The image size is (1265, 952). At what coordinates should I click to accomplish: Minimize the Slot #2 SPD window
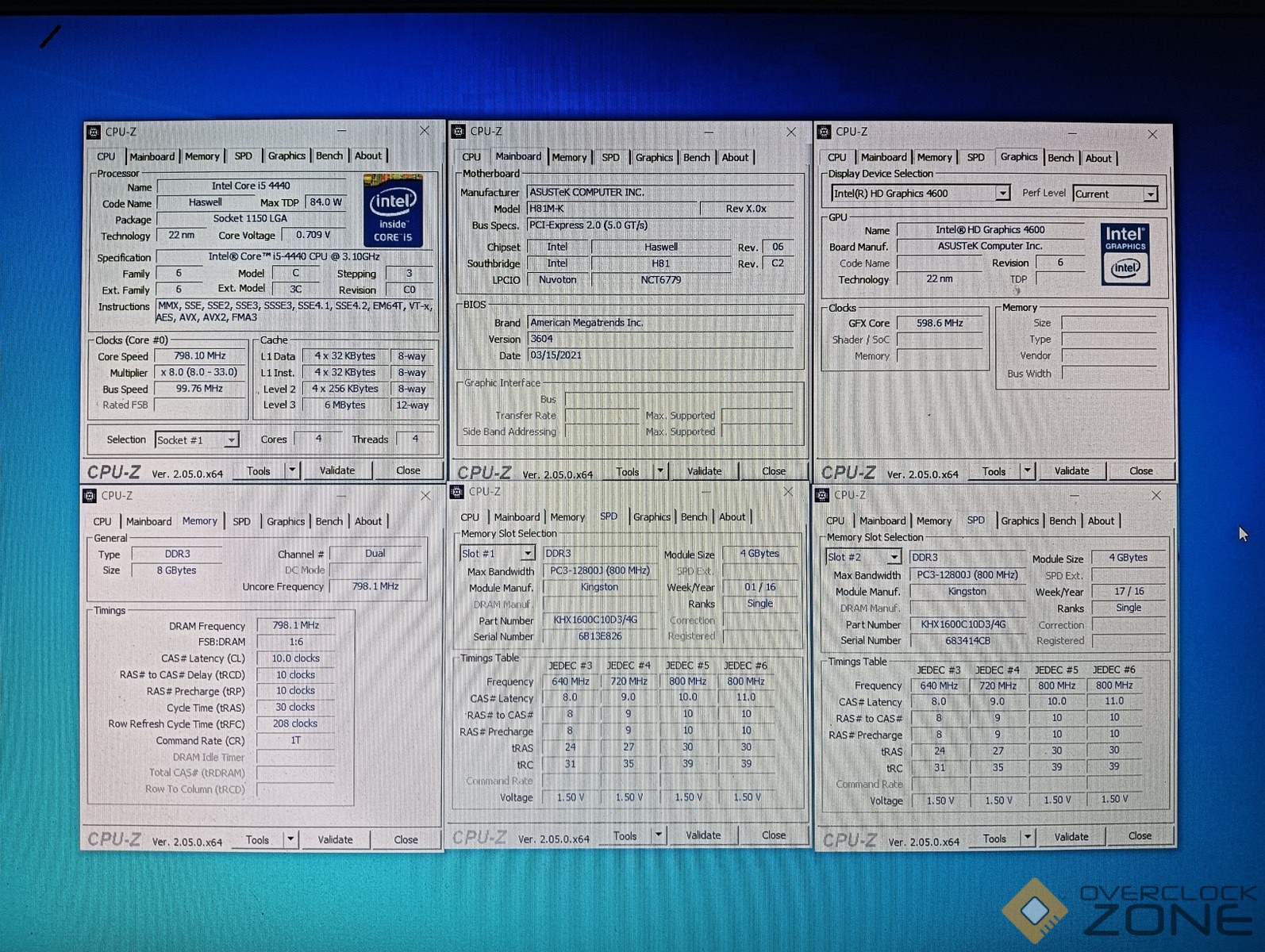click(x=1074, y=495)
